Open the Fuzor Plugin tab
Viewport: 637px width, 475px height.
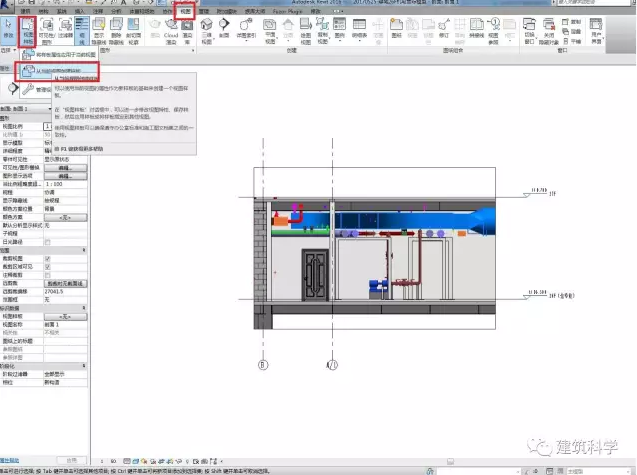(288, 11)
